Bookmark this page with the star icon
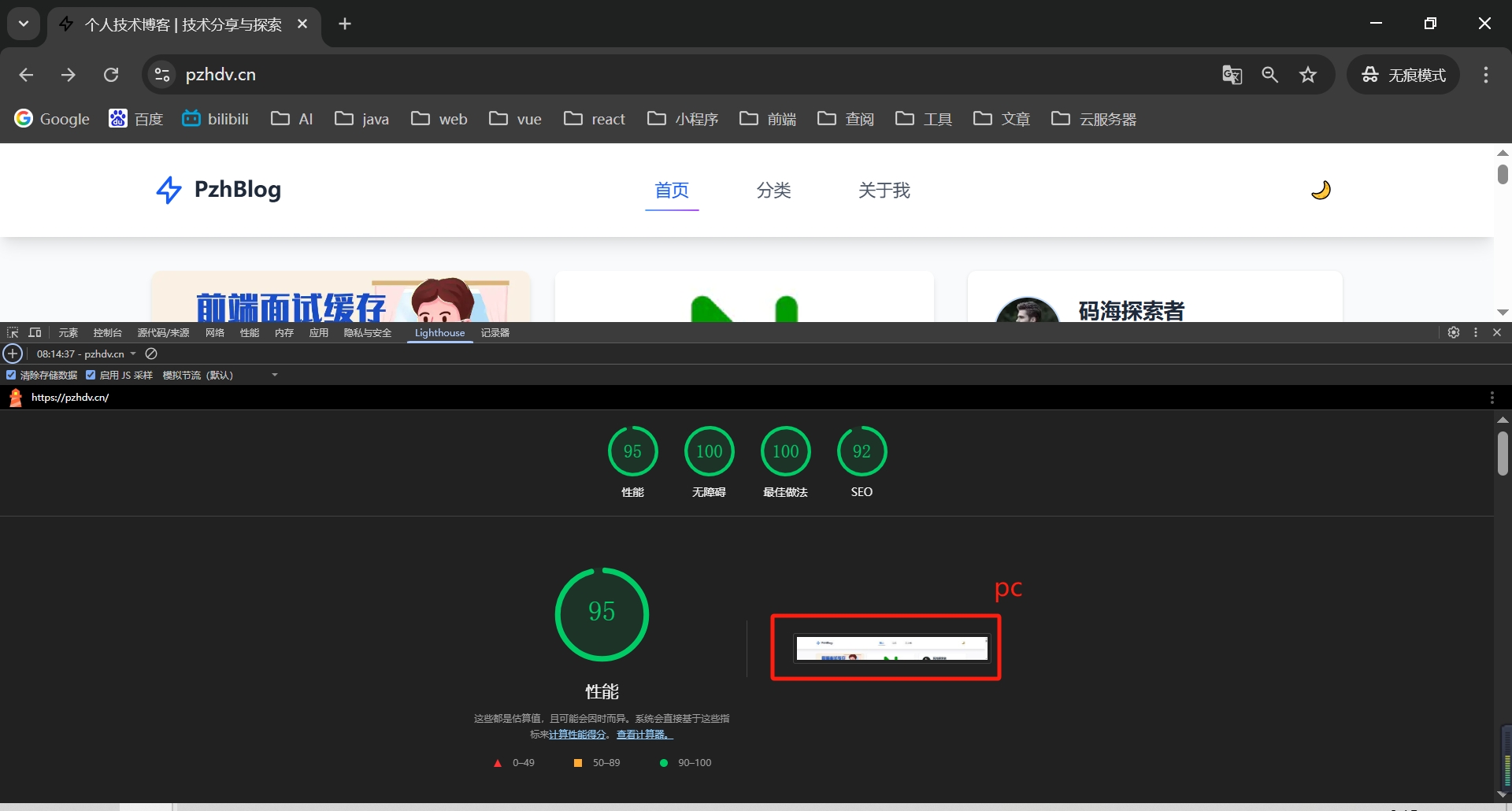The image size is (1512, 811). pyautogui.click(x=1308, y=75)
